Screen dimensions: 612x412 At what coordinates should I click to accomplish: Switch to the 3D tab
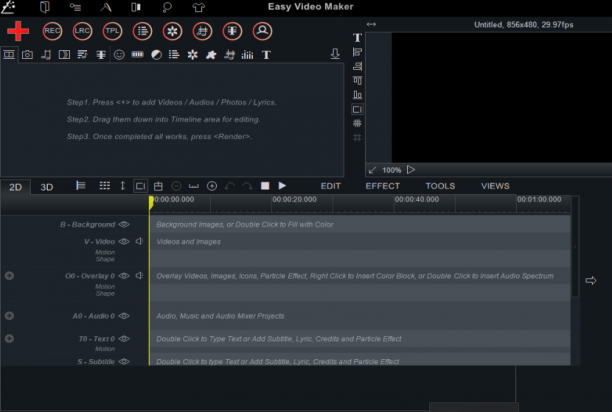click(47, 187)
